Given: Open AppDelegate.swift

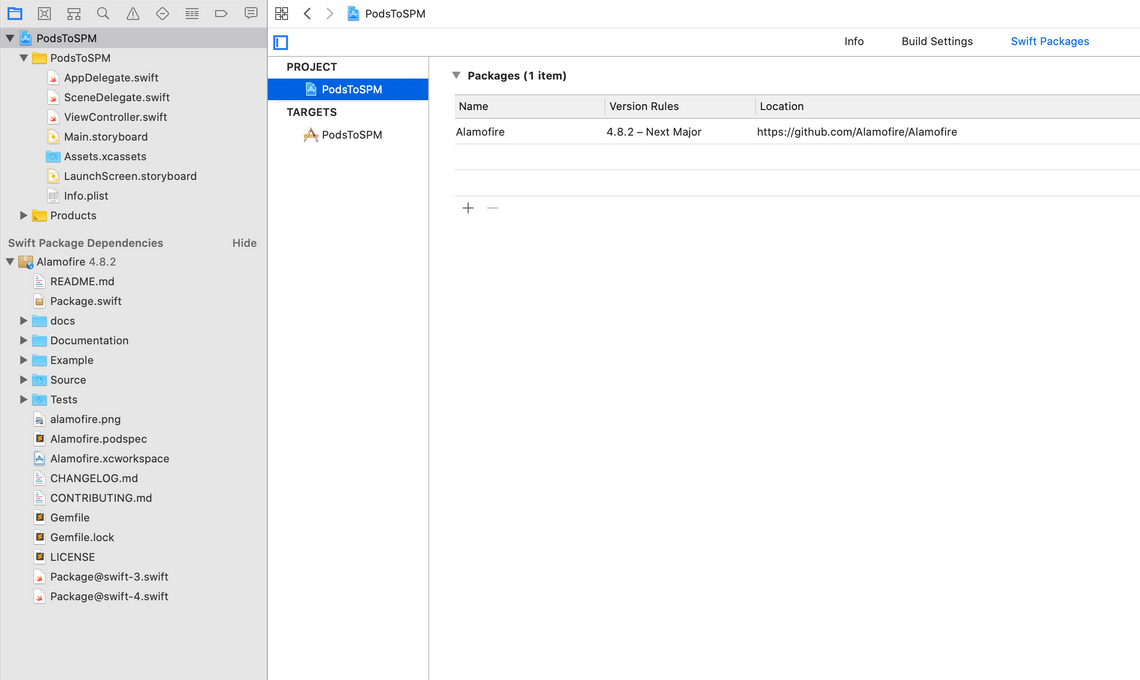Looking at the screenshot, I should pyautogui.click(x=111, y=77).
